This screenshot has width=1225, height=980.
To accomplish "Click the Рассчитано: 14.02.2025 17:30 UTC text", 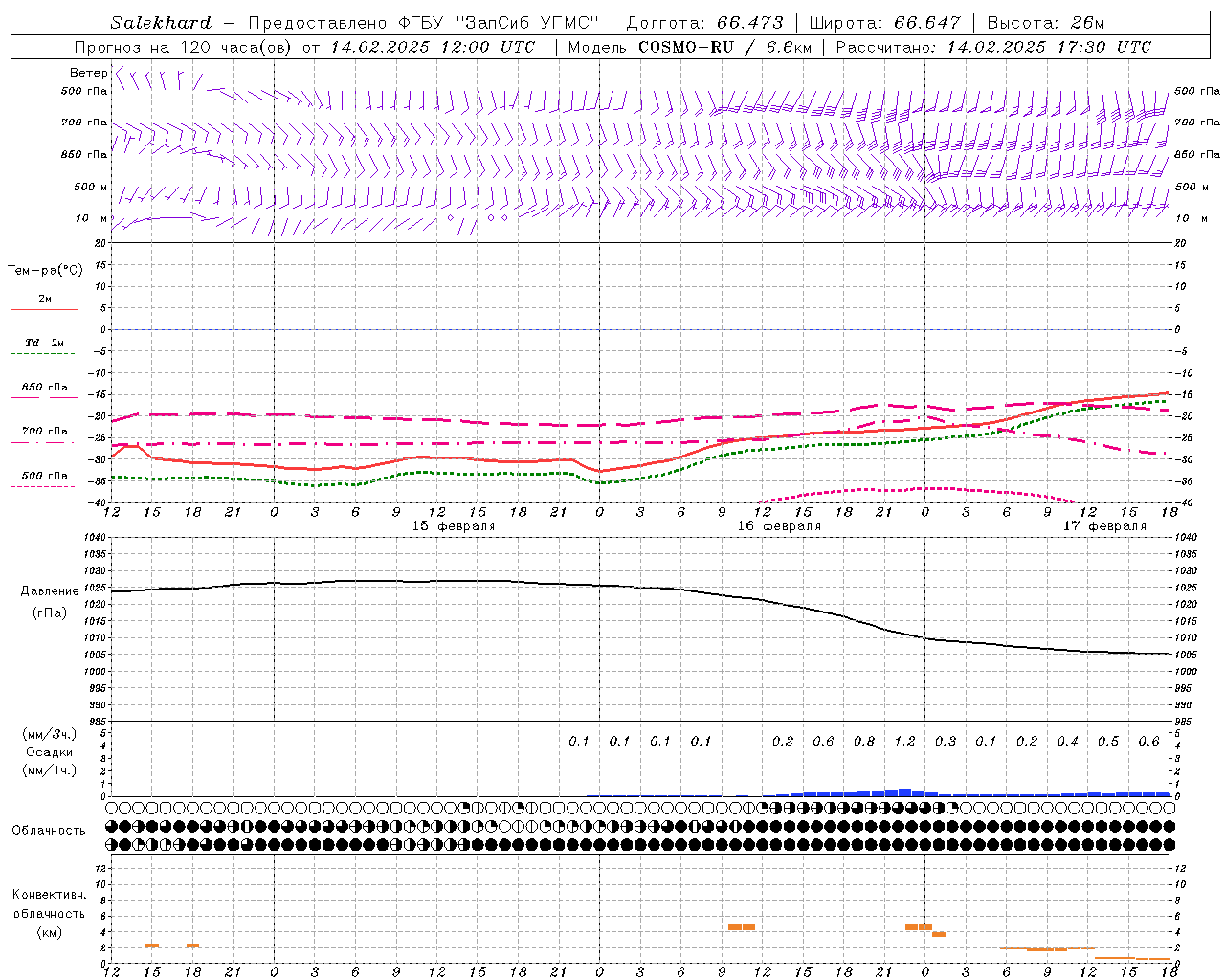I will pyautogui.click(x=993, y=47).
